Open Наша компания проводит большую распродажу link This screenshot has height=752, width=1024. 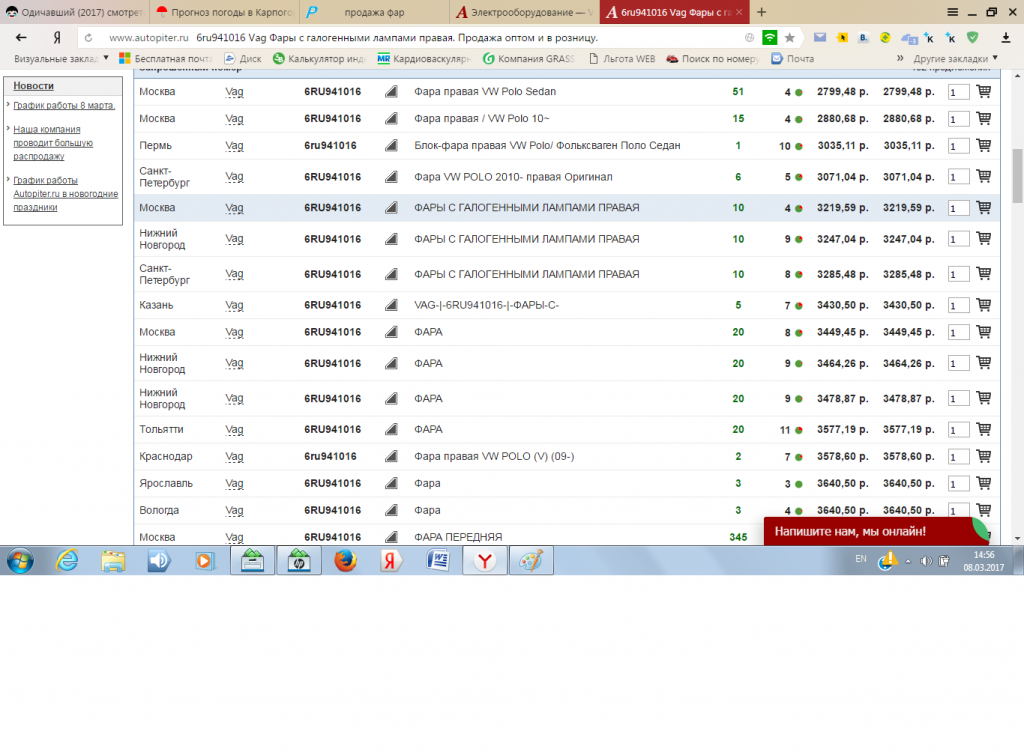[53, 142]
